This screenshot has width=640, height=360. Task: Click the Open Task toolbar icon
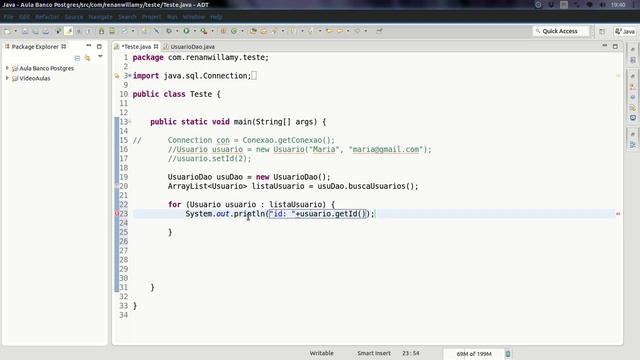(x=263, y=31)
